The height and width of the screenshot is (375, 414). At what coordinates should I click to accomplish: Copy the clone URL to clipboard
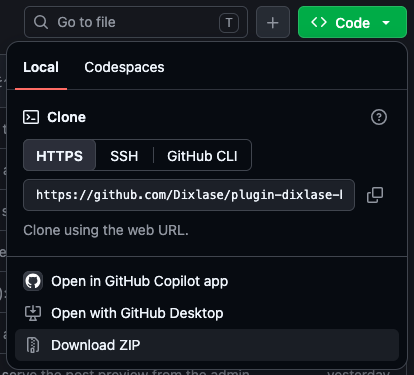[375, 195]
